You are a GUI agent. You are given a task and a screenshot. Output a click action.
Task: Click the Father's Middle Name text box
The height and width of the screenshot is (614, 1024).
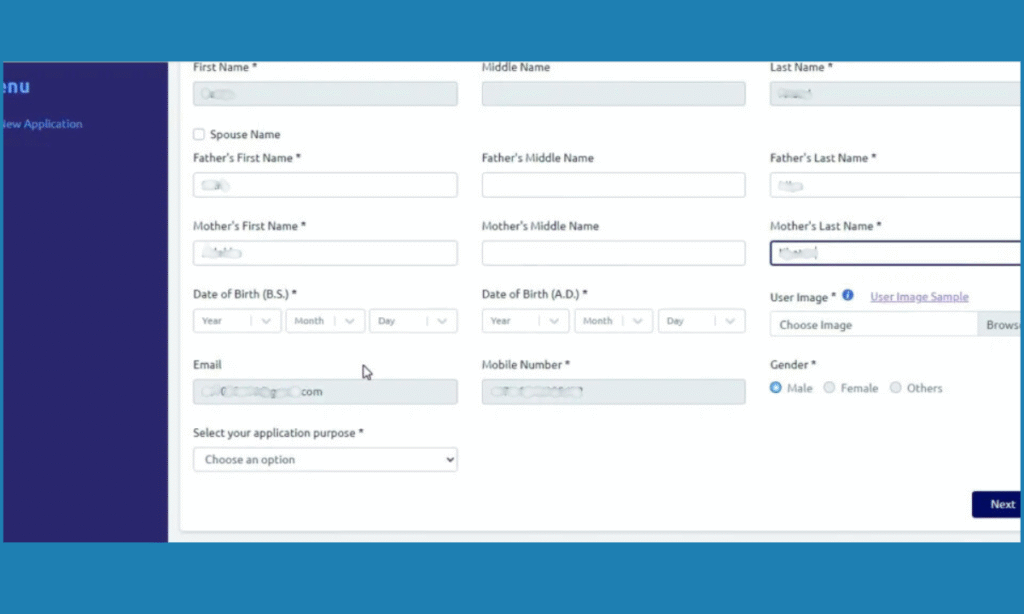pyautogui.click(x=613, y=184)
